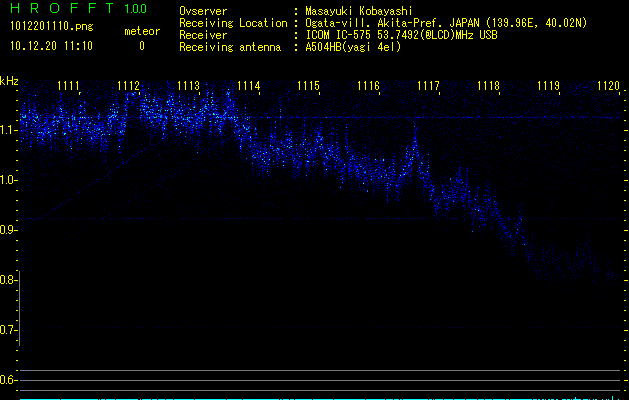Click the 0.6 frequency axis label
This screenshot has height=400, width=629.
(x=9, y=379)
